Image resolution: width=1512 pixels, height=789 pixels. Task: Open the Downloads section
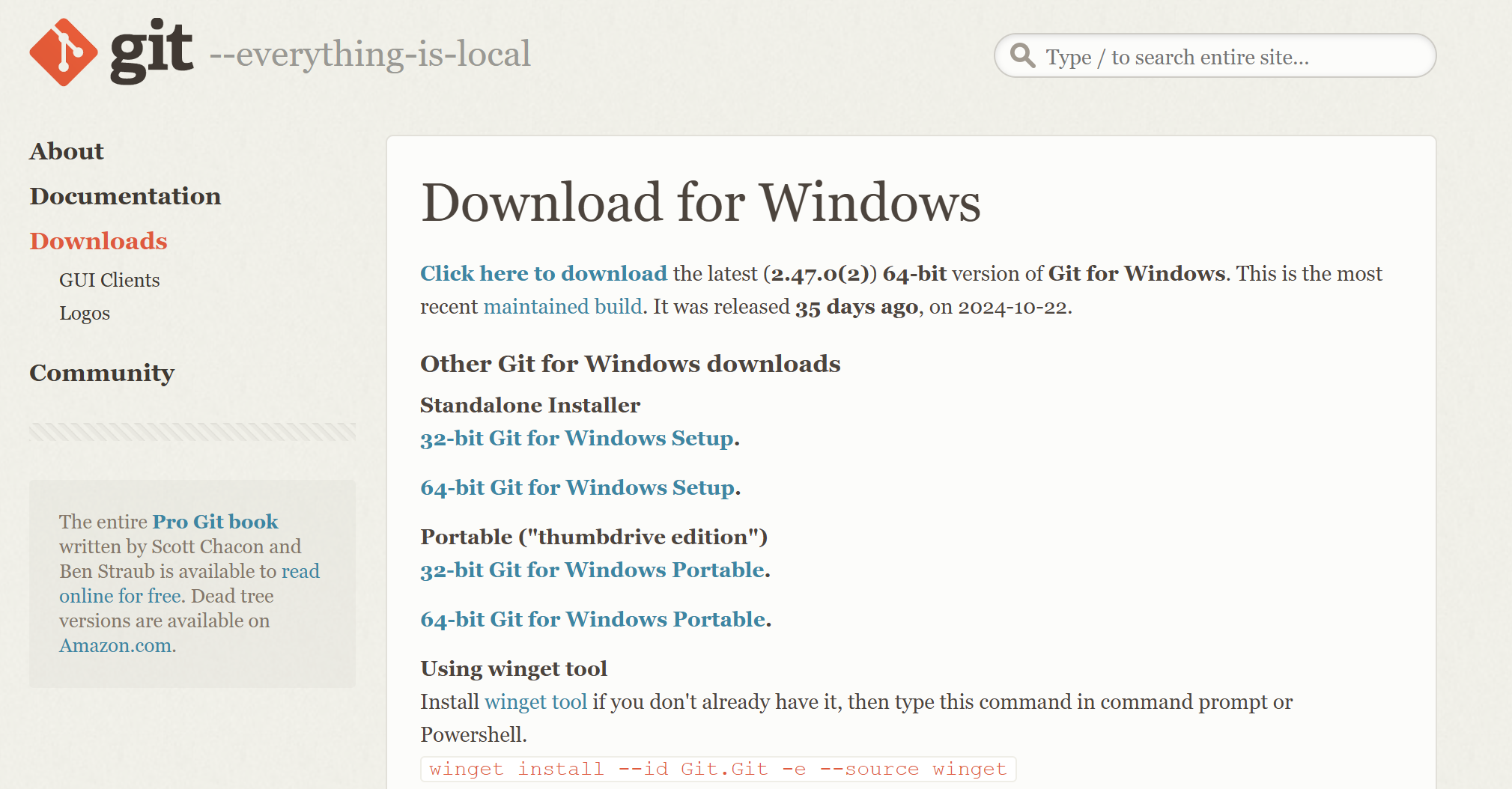(x=98, y=241)
